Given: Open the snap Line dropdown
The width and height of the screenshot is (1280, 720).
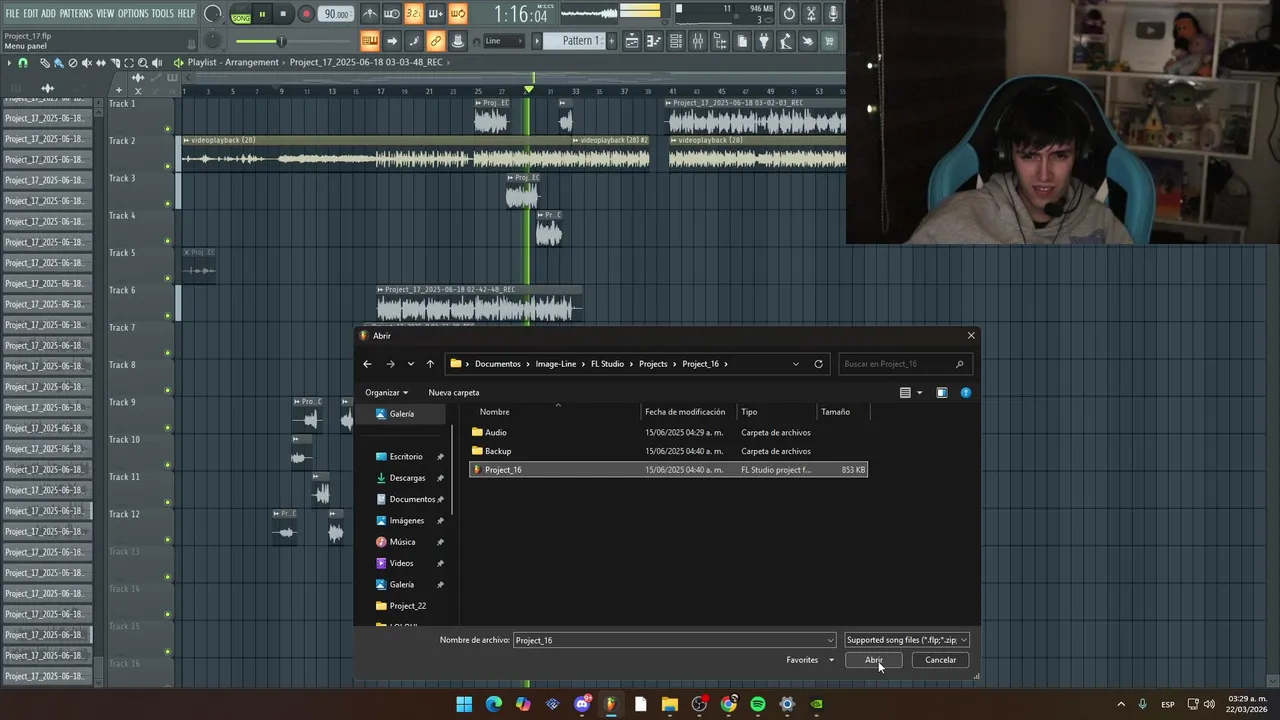Looking at the screenshot, I should pos(503,41).
